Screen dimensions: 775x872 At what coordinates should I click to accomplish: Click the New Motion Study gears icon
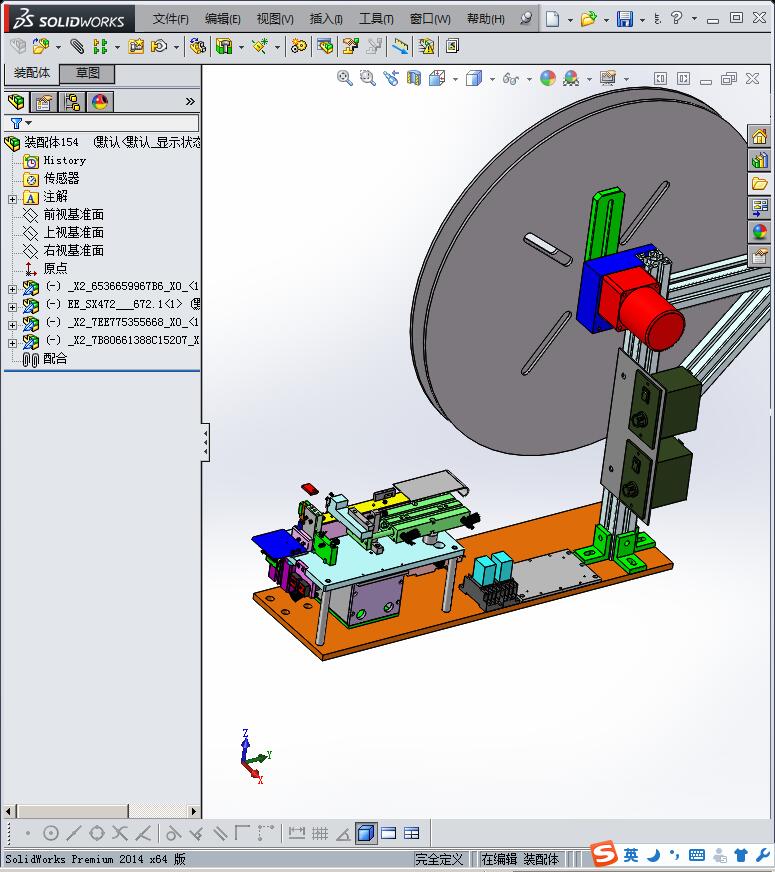(x=299, y=46)
